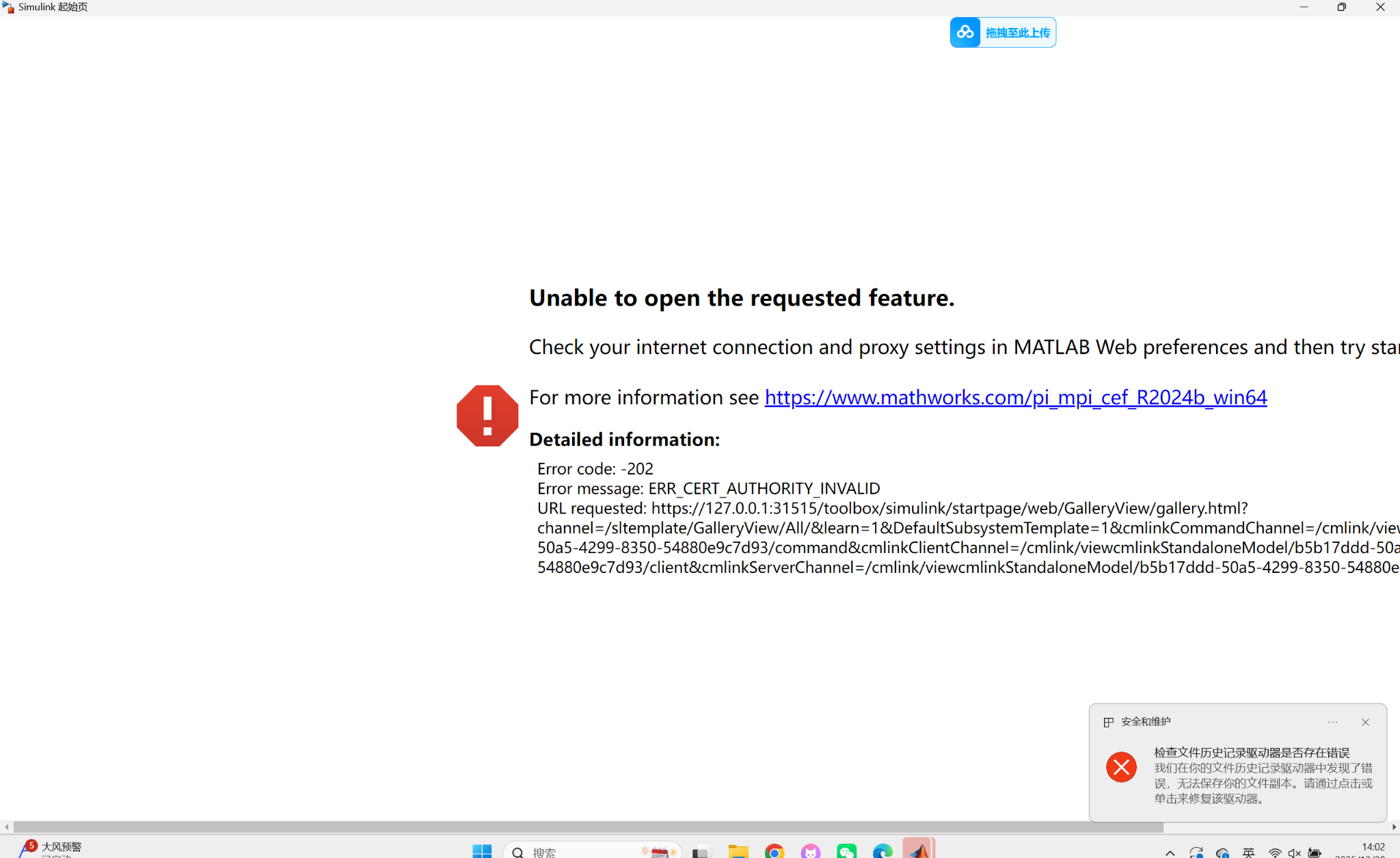1400x858 pixels.
Task: Click the Baidu cloud upload icon
Action: click(965, 32)
